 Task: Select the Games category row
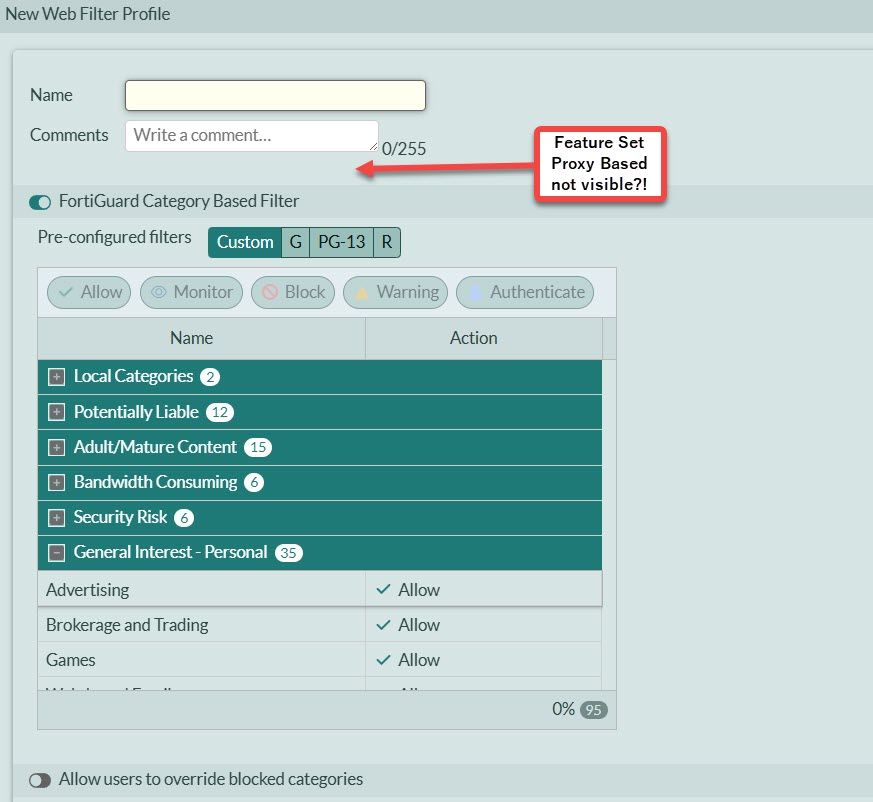pos(320,660)
